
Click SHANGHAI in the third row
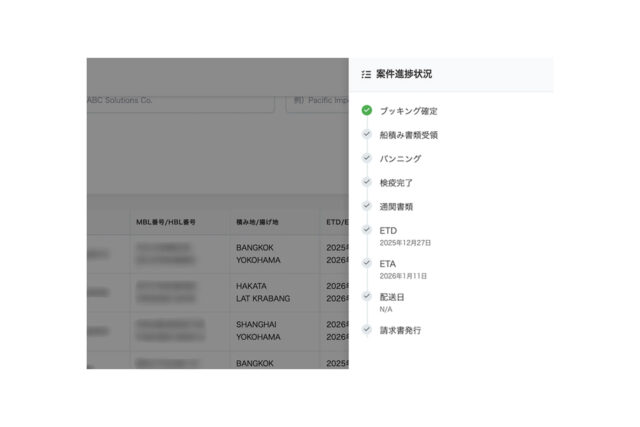tap(256, 325)
